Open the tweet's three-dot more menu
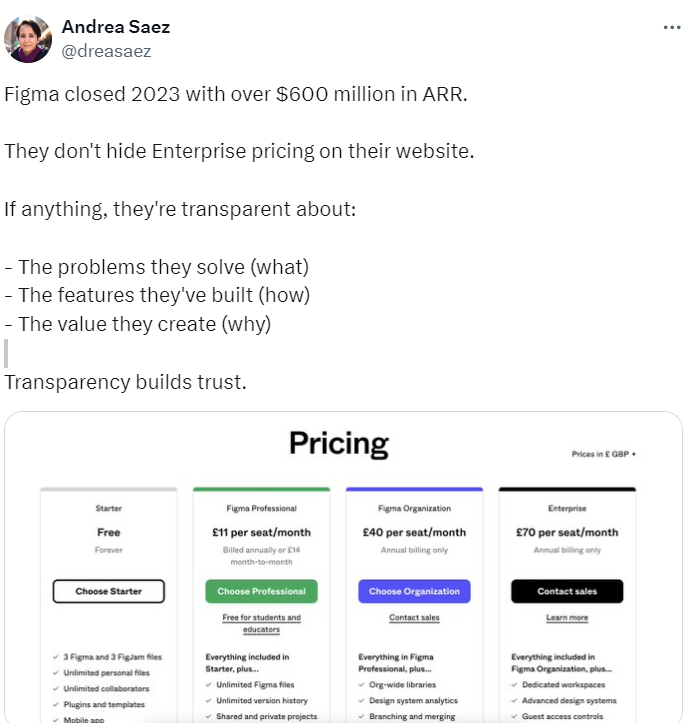This screenshot has height=723, width=693. click(x=672, y=28)
